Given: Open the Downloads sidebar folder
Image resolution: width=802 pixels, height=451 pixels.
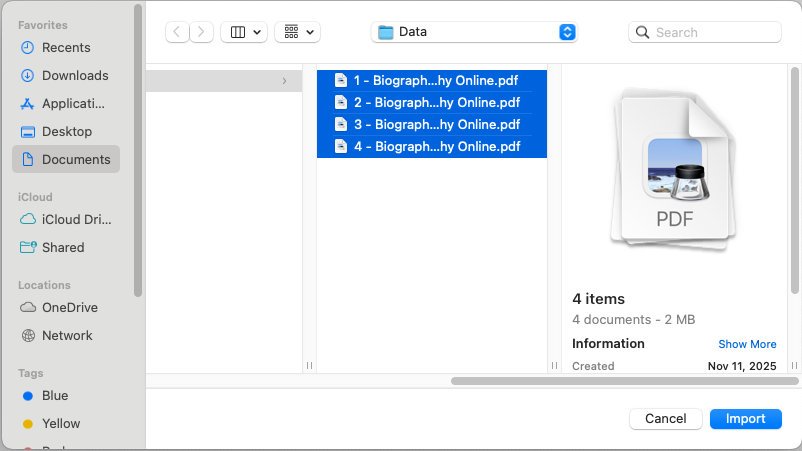Looking at the screenshot, I should point(74,75).
